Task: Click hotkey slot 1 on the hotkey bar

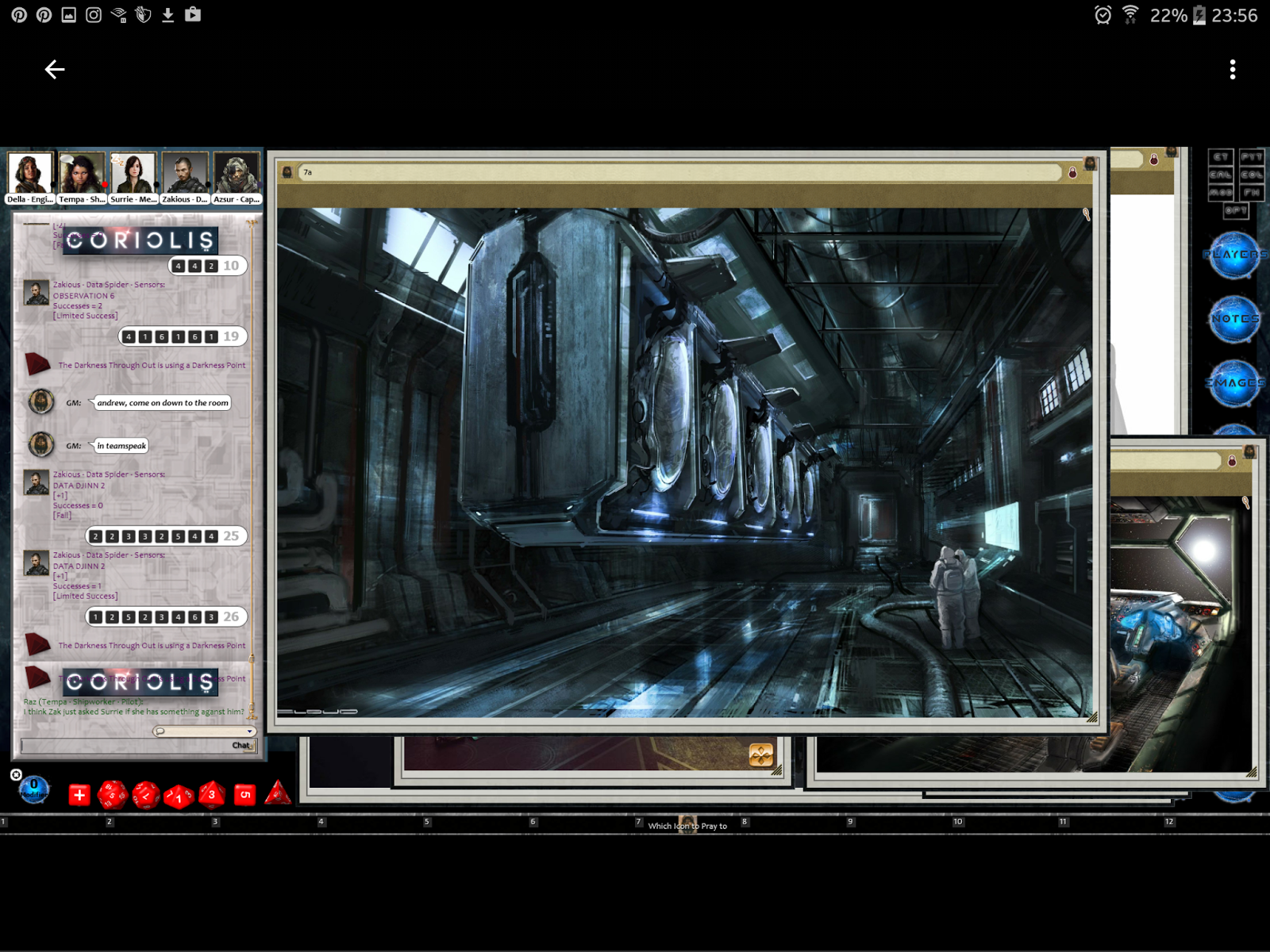Action: 52,825
